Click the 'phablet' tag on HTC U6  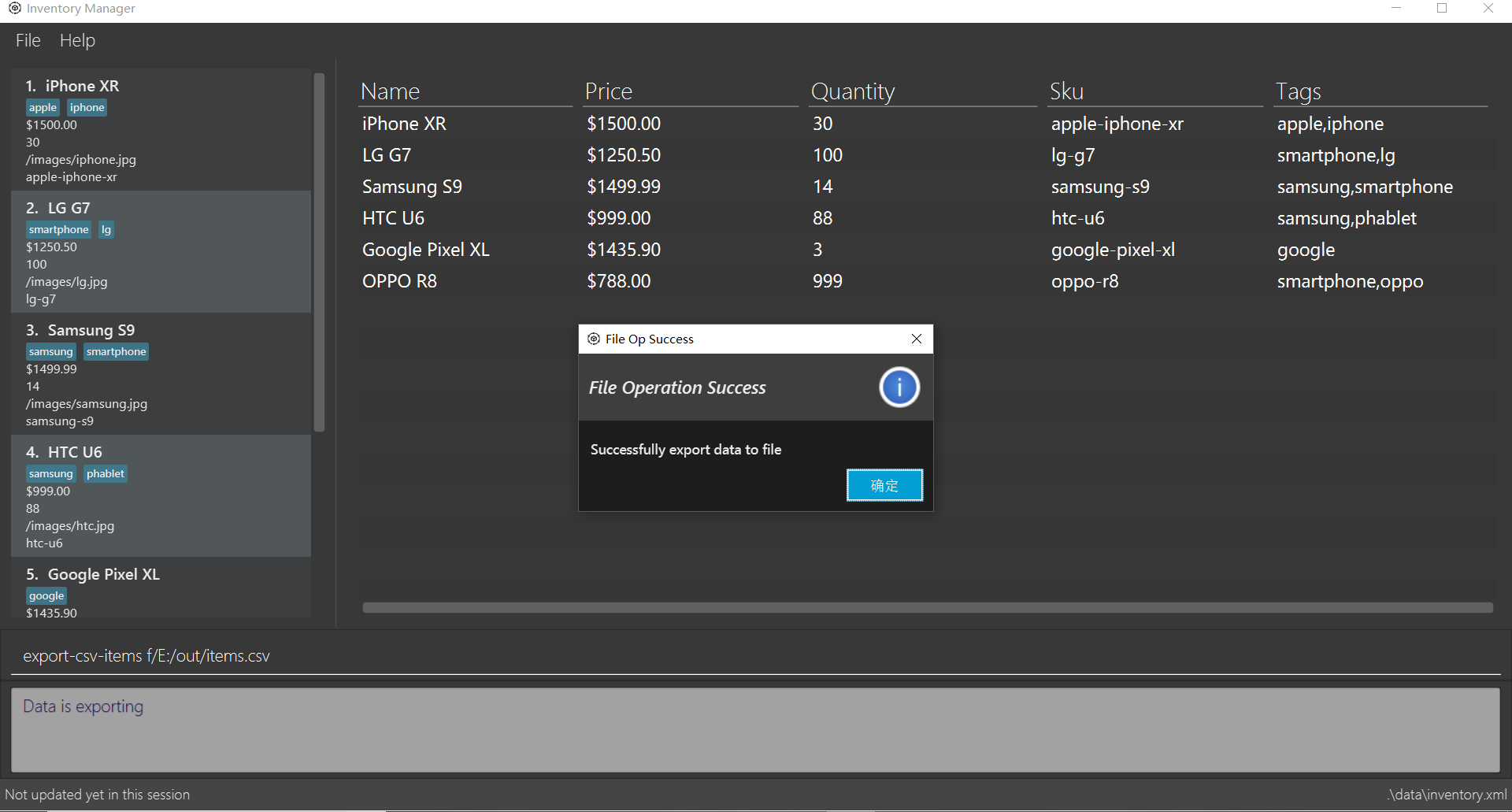(106, 474)
